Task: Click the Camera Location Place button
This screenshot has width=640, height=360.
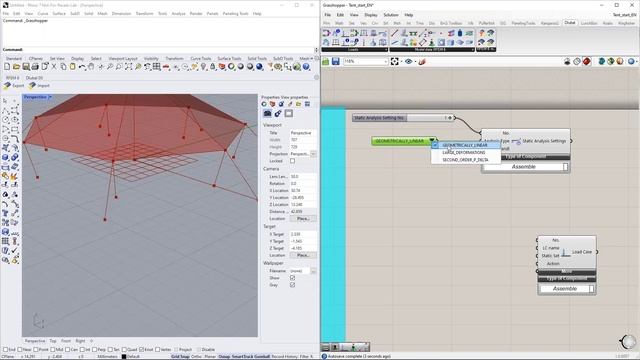Action: click(x=303, y=219)
